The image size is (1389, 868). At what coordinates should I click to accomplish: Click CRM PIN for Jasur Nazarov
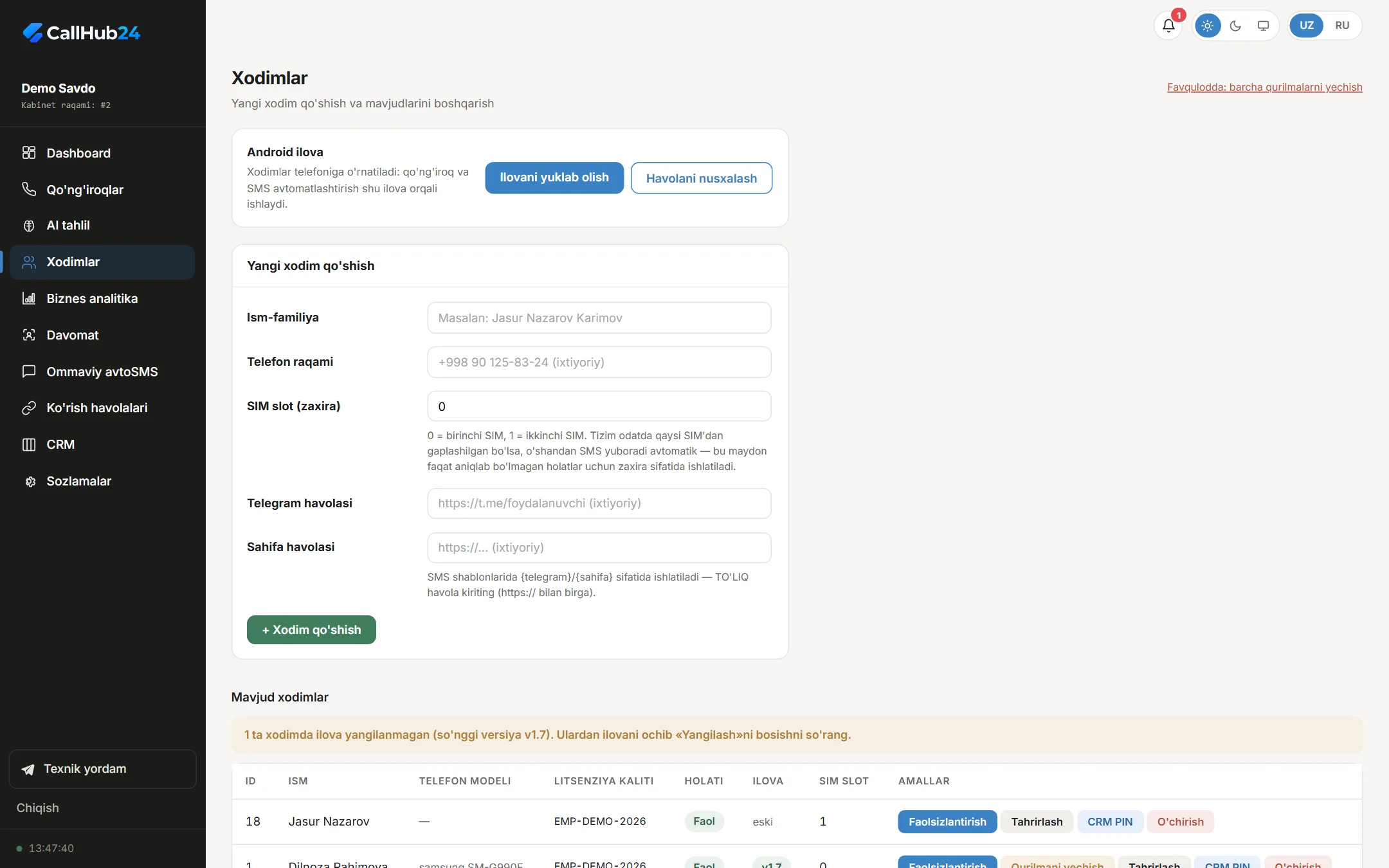[1110, 822]
